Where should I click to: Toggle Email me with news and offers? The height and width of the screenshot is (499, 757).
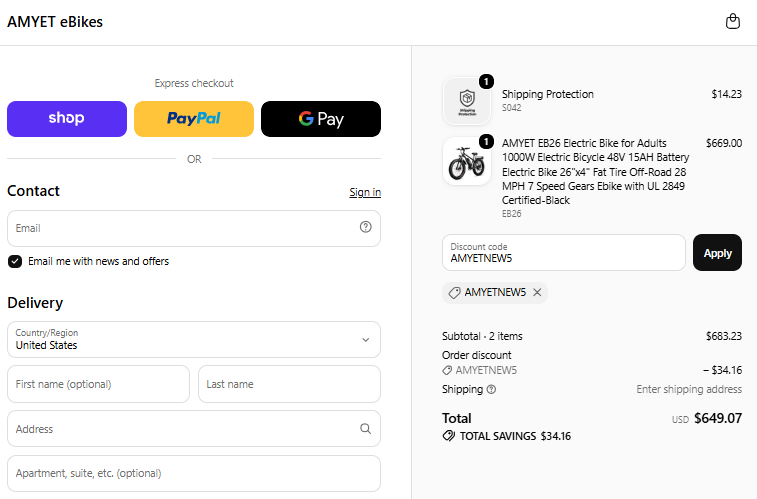point(15,262)
